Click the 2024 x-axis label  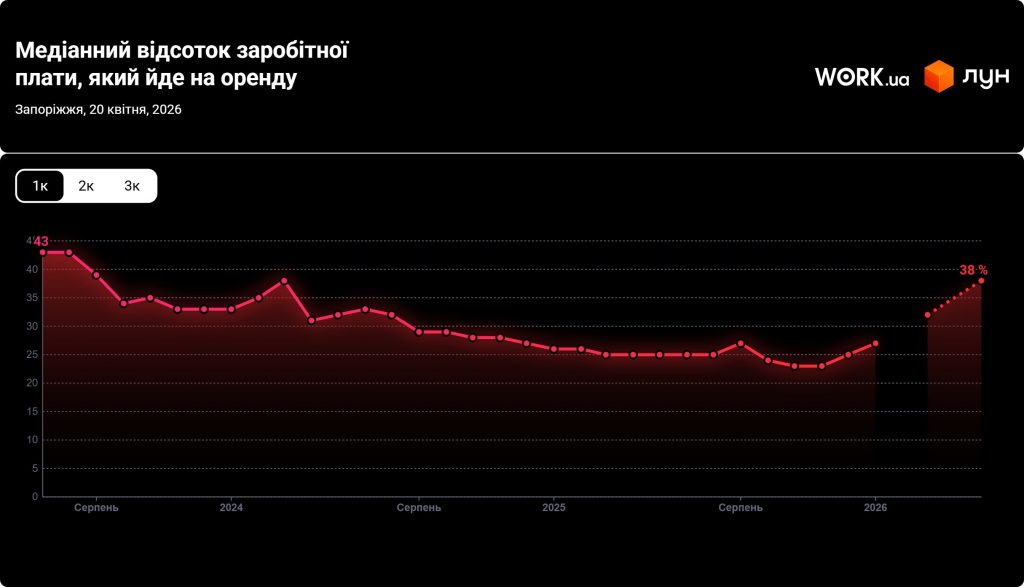click(231, 508)
